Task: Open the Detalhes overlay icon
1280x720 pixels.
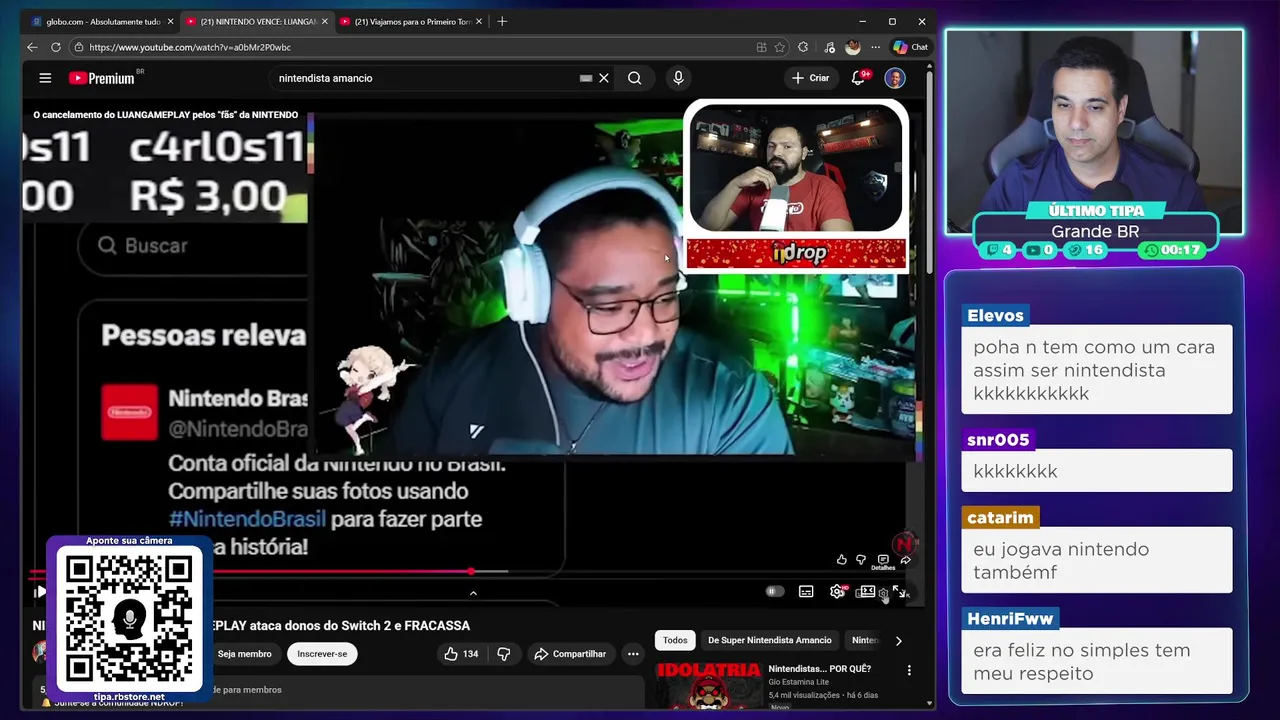Action: coord(883,562)
